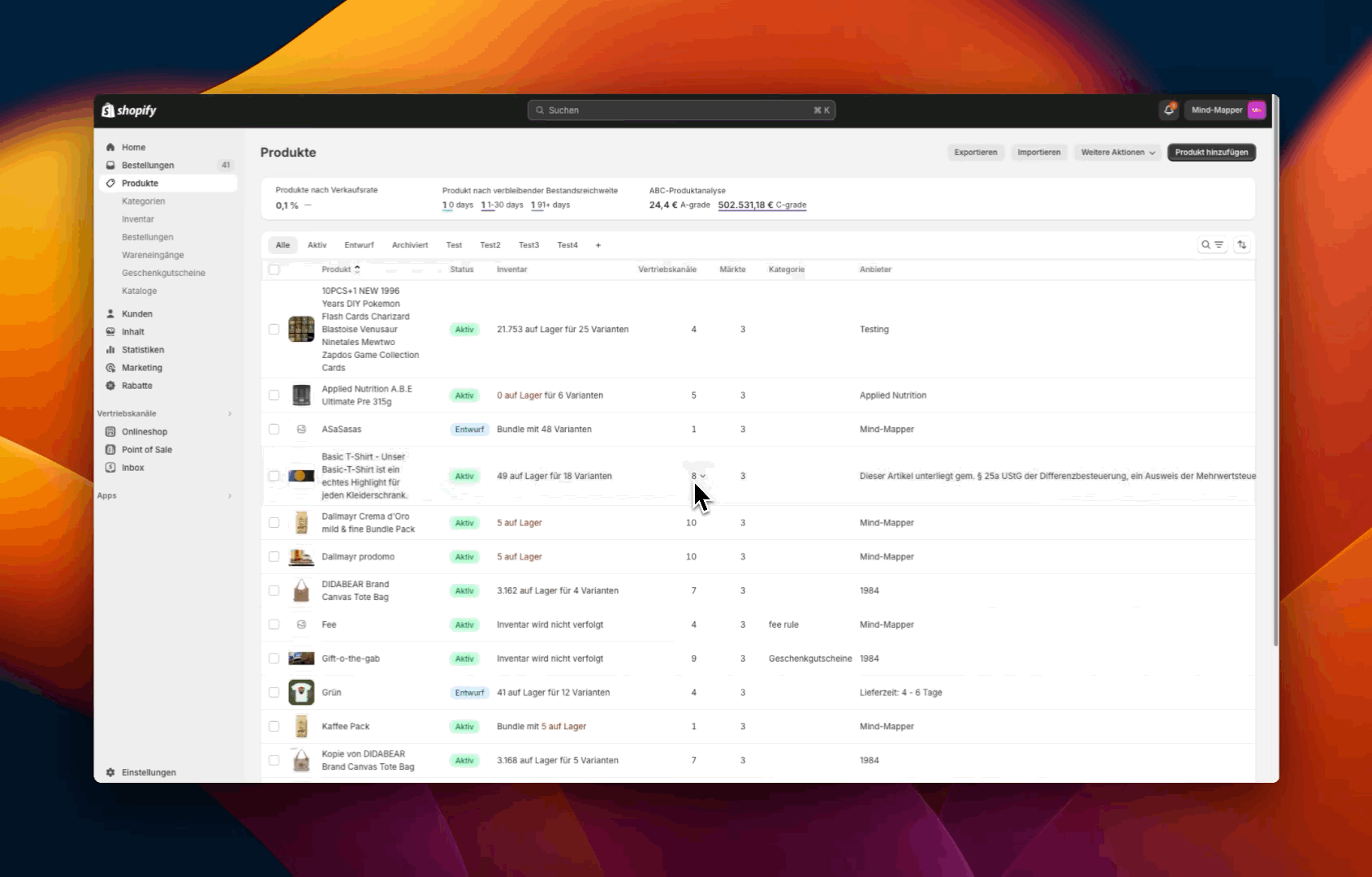Tick the select-all products checkbox
Image resolution: width=1372 pixels, height=877 pixels.
tap(274, 270)
